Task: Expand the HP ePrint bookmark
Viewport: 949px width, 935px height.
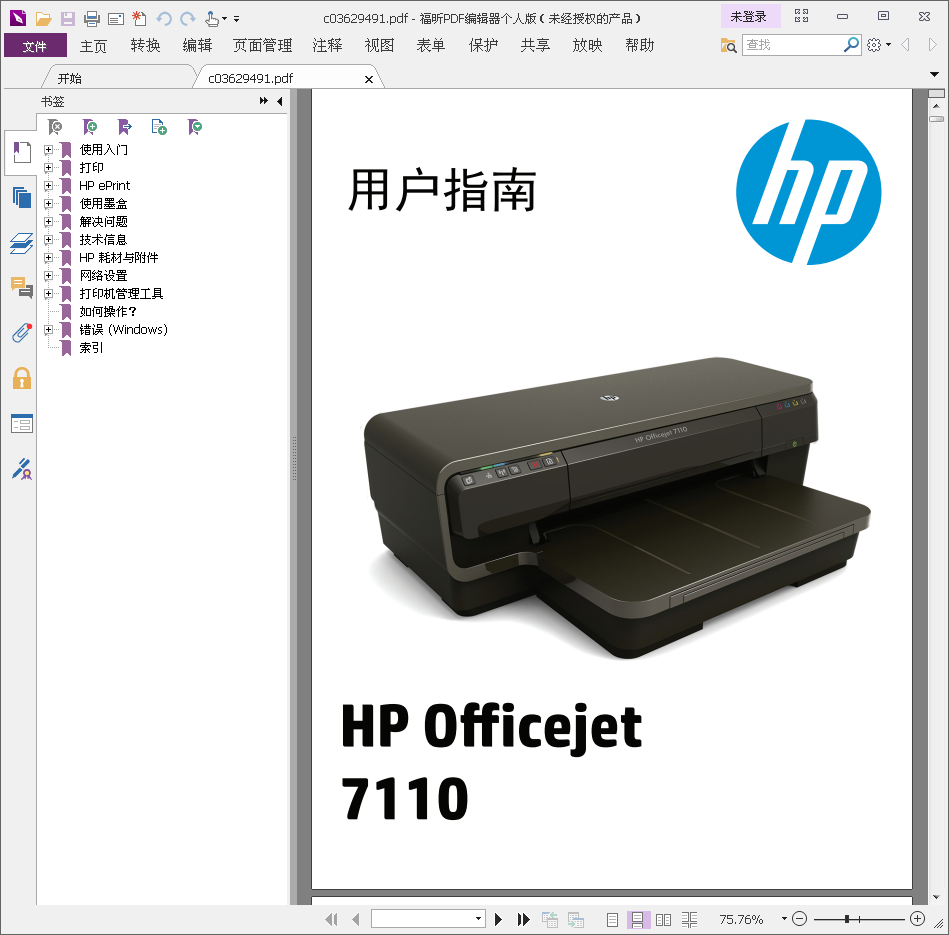Action: (48, 186)
